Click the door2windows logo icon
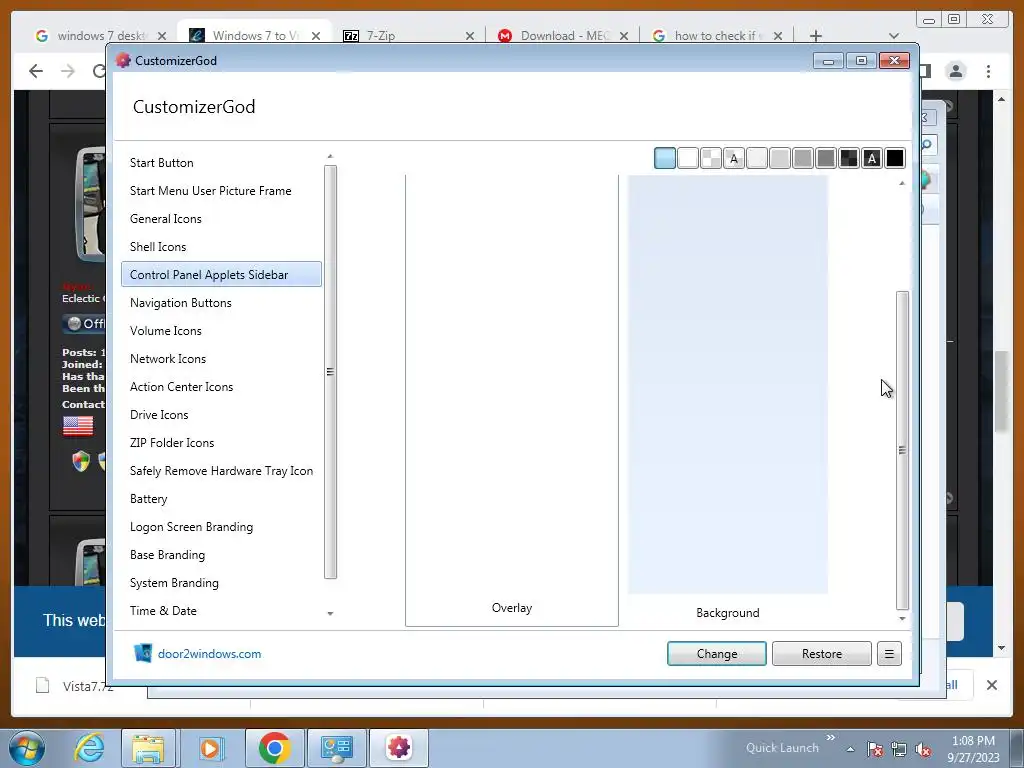This screenshot has height=768, width=1024. point(143,653)
